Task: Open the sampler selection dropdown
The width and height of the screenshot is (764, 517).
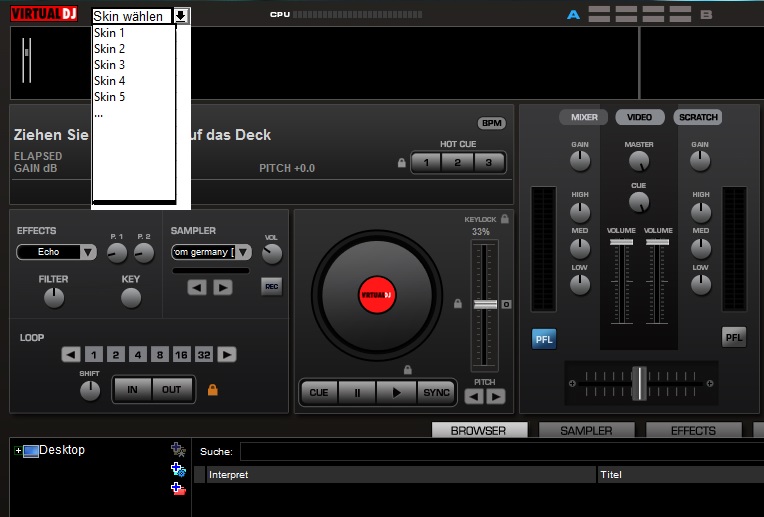Action: click(x=210, y=252)
